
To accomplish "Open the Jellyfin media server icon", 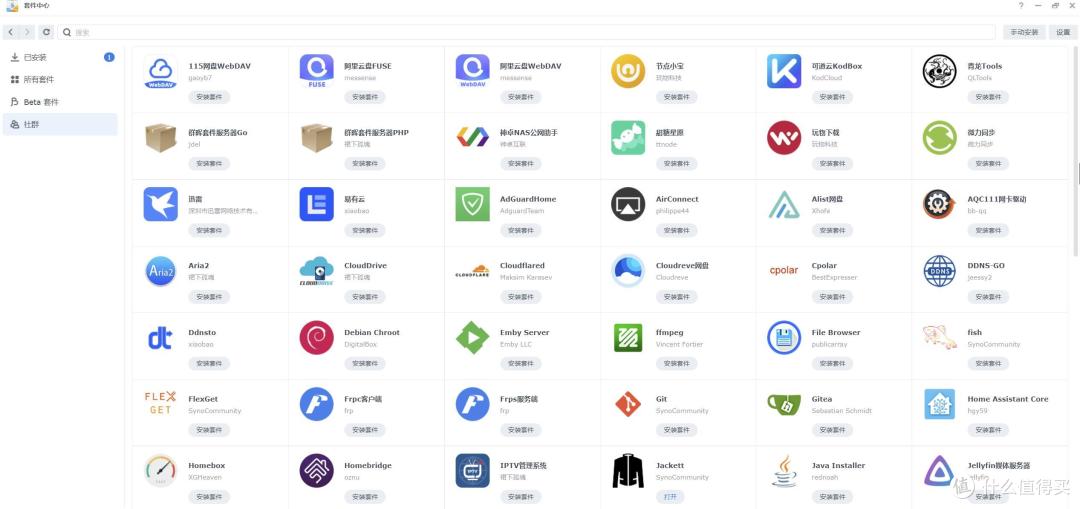I will (939, 471).
